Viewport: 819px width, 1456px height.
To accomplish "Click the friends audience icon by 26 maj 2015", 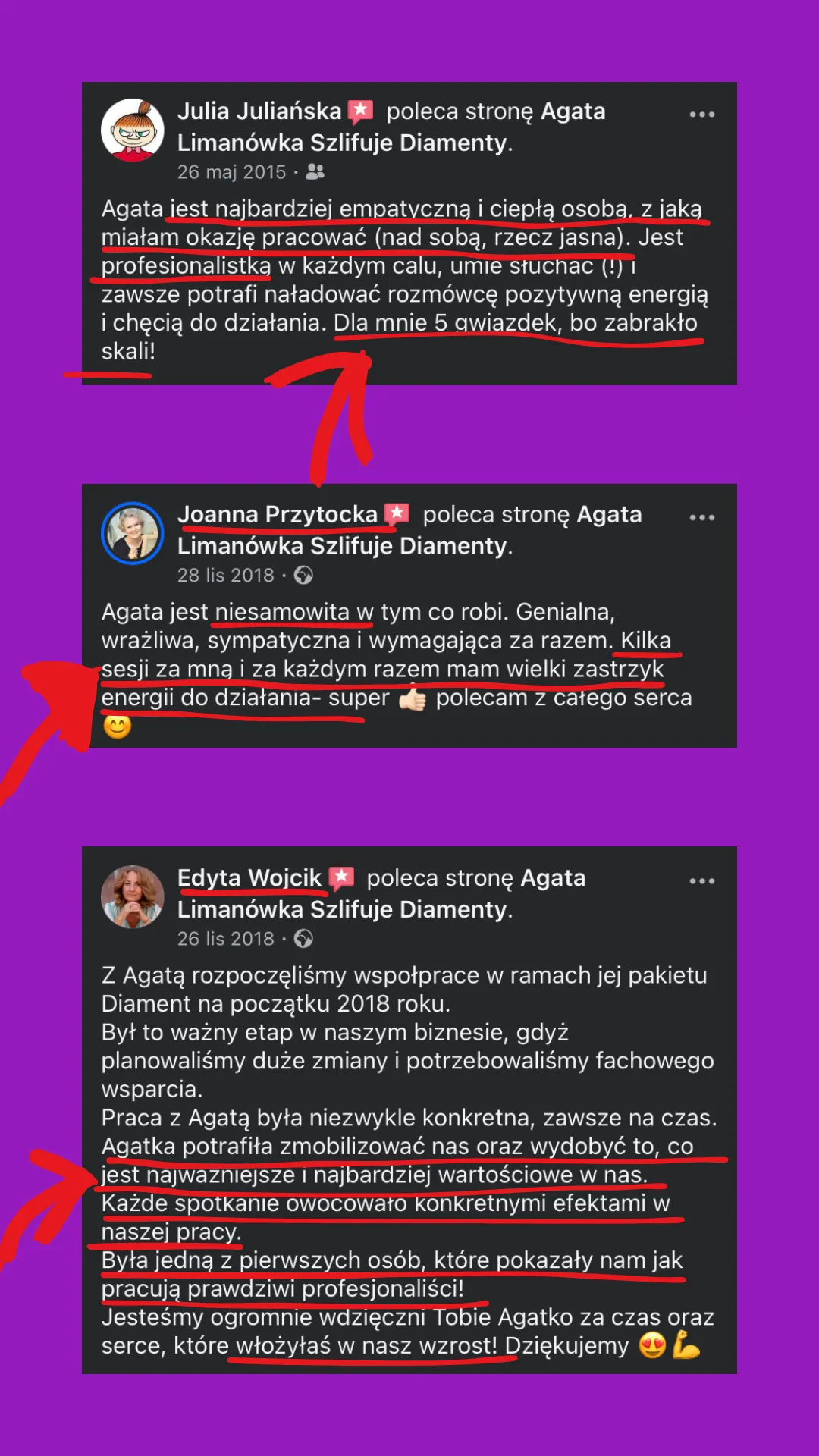I will 315,172.
